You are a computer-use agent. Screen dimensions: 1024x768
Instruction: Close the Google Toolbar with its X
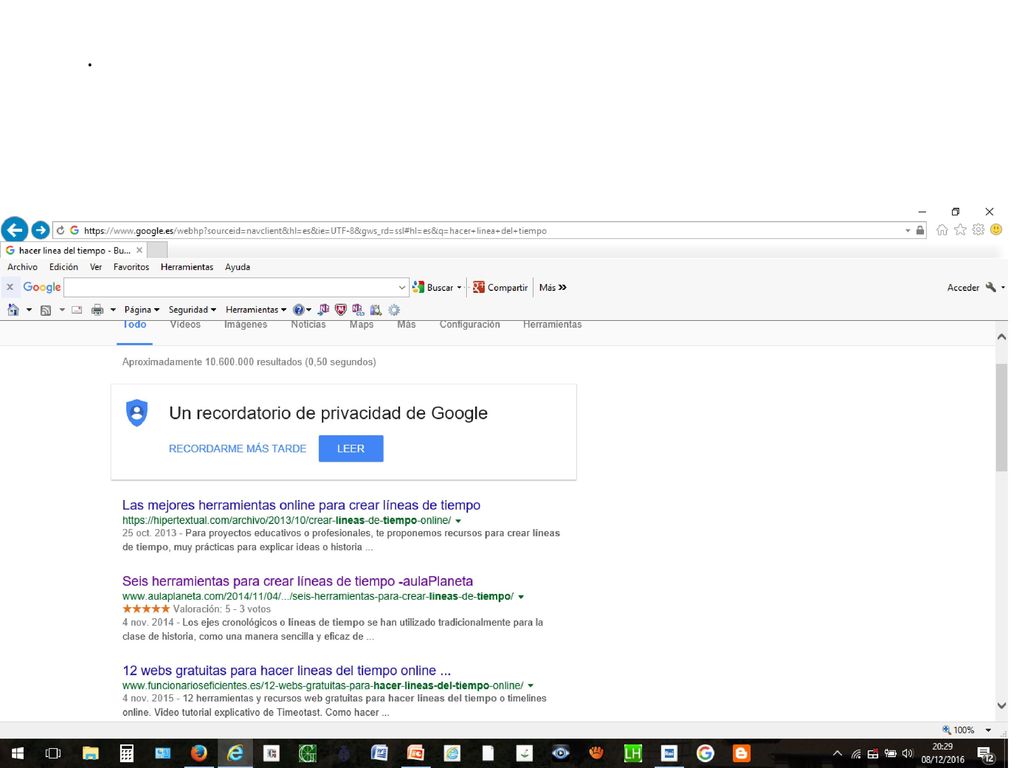tap(10, 287)
